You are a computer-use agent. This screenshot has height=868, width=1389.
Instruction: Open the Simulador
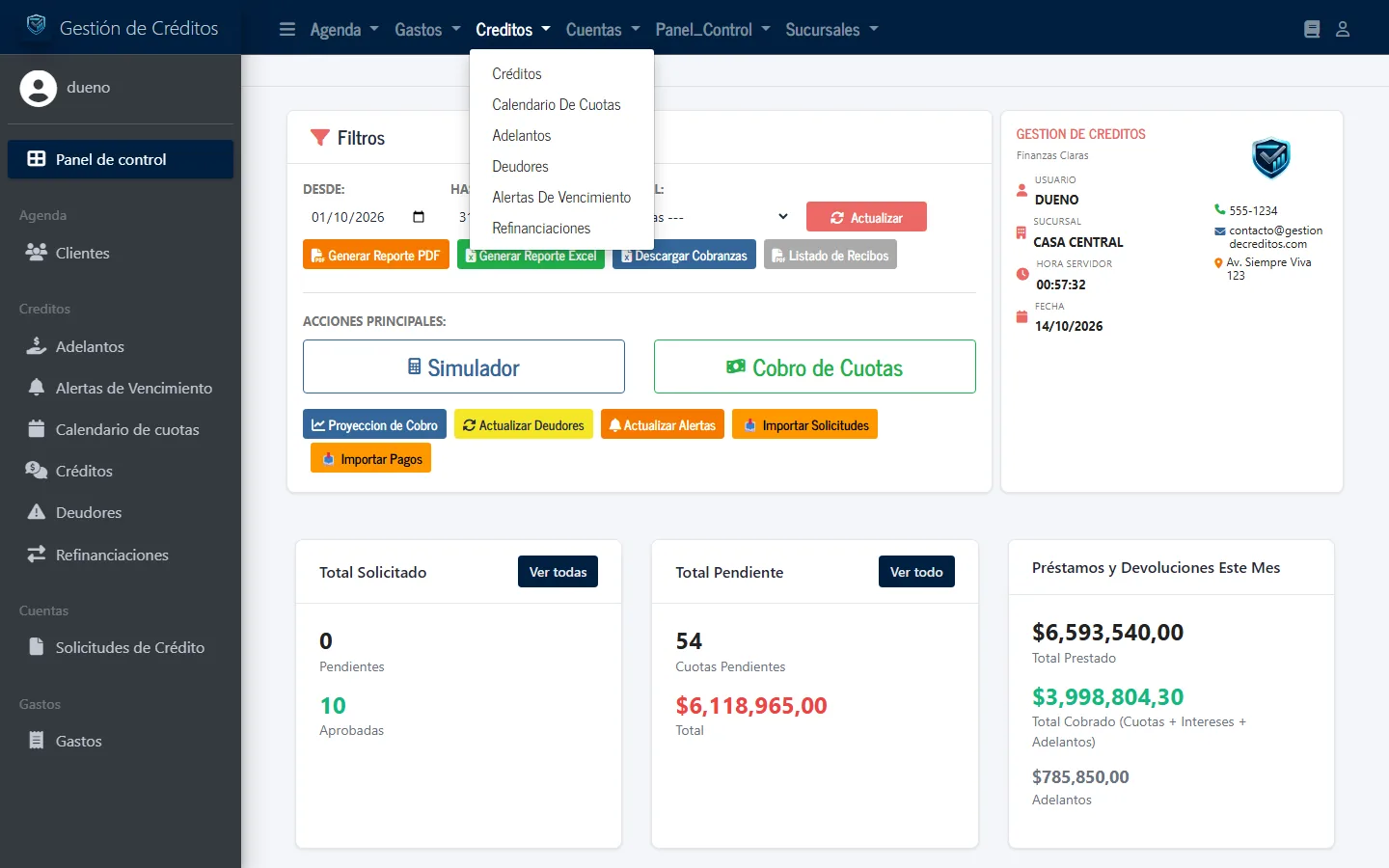click(464, 366)
